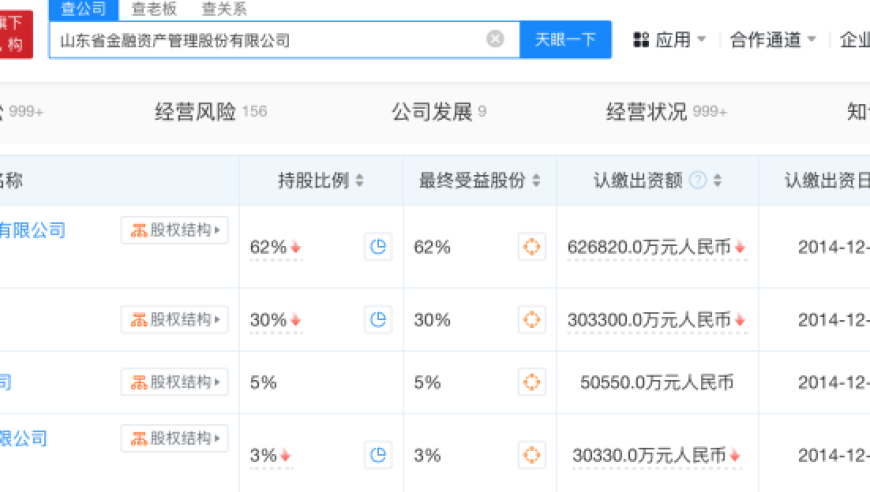Sort by 认缴出资额 using sort arrows
This screenshot has height=492, width=870.
[717, 181]
